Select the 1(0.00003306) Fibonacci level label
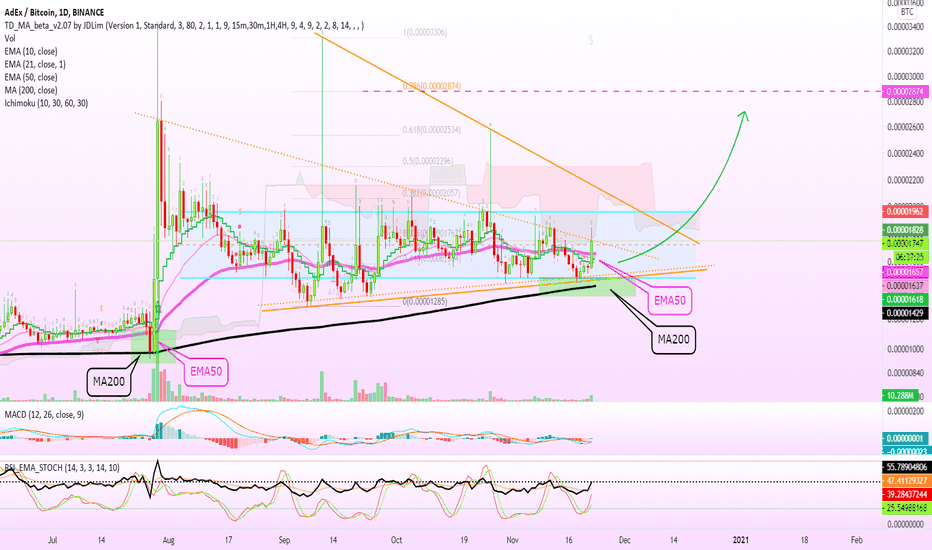 [x=425, y=33]
